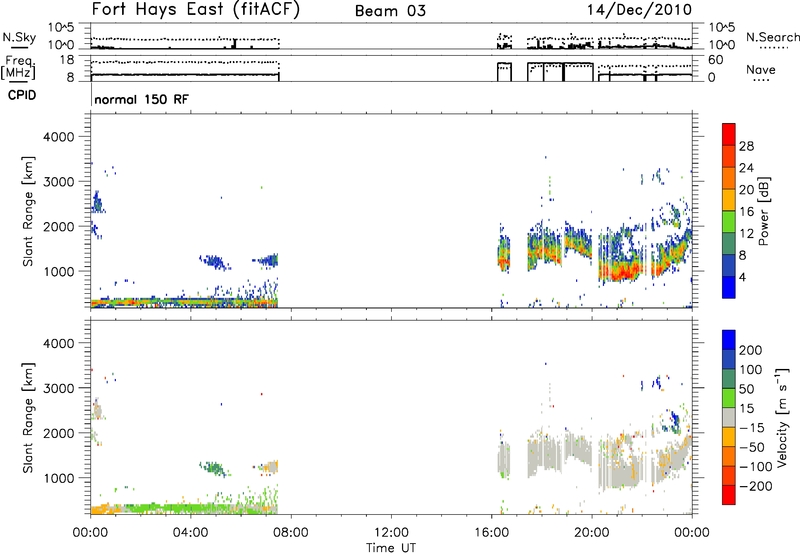
Task: Click the "Nave" legend label
Action: point(761,69)
